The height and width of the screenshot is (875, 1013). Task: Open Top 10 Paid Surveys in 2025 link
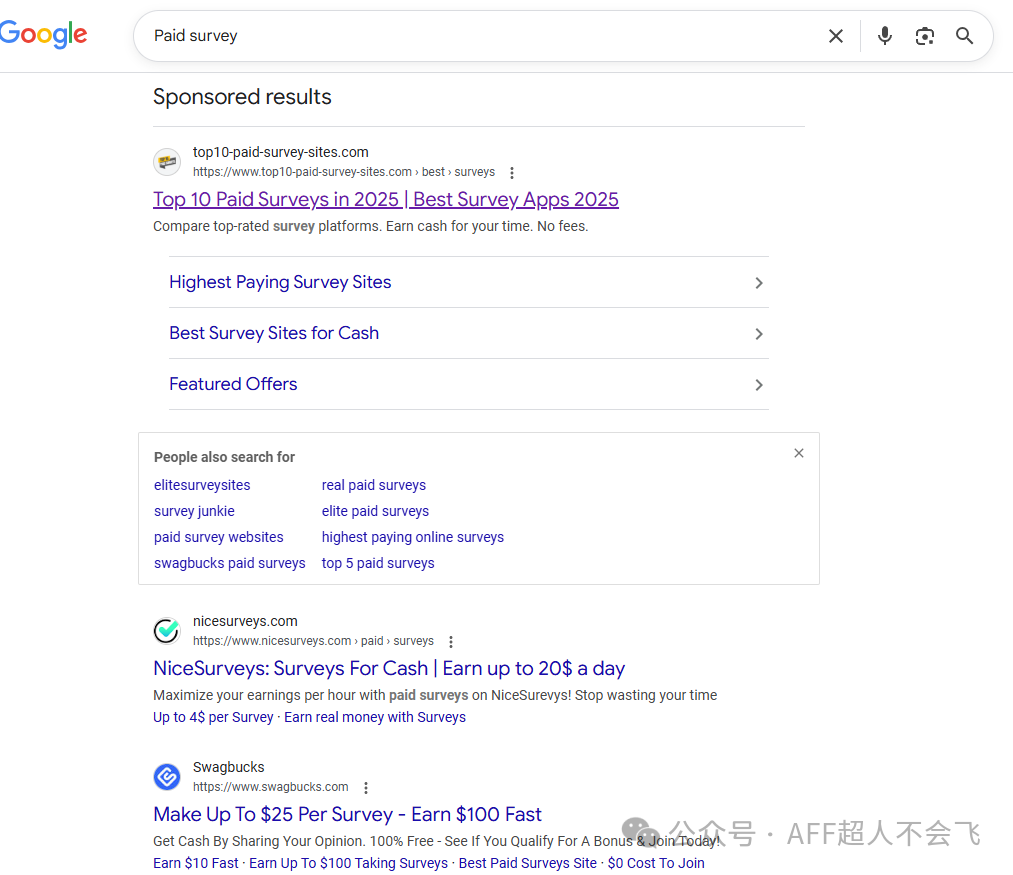coord(386,199)
